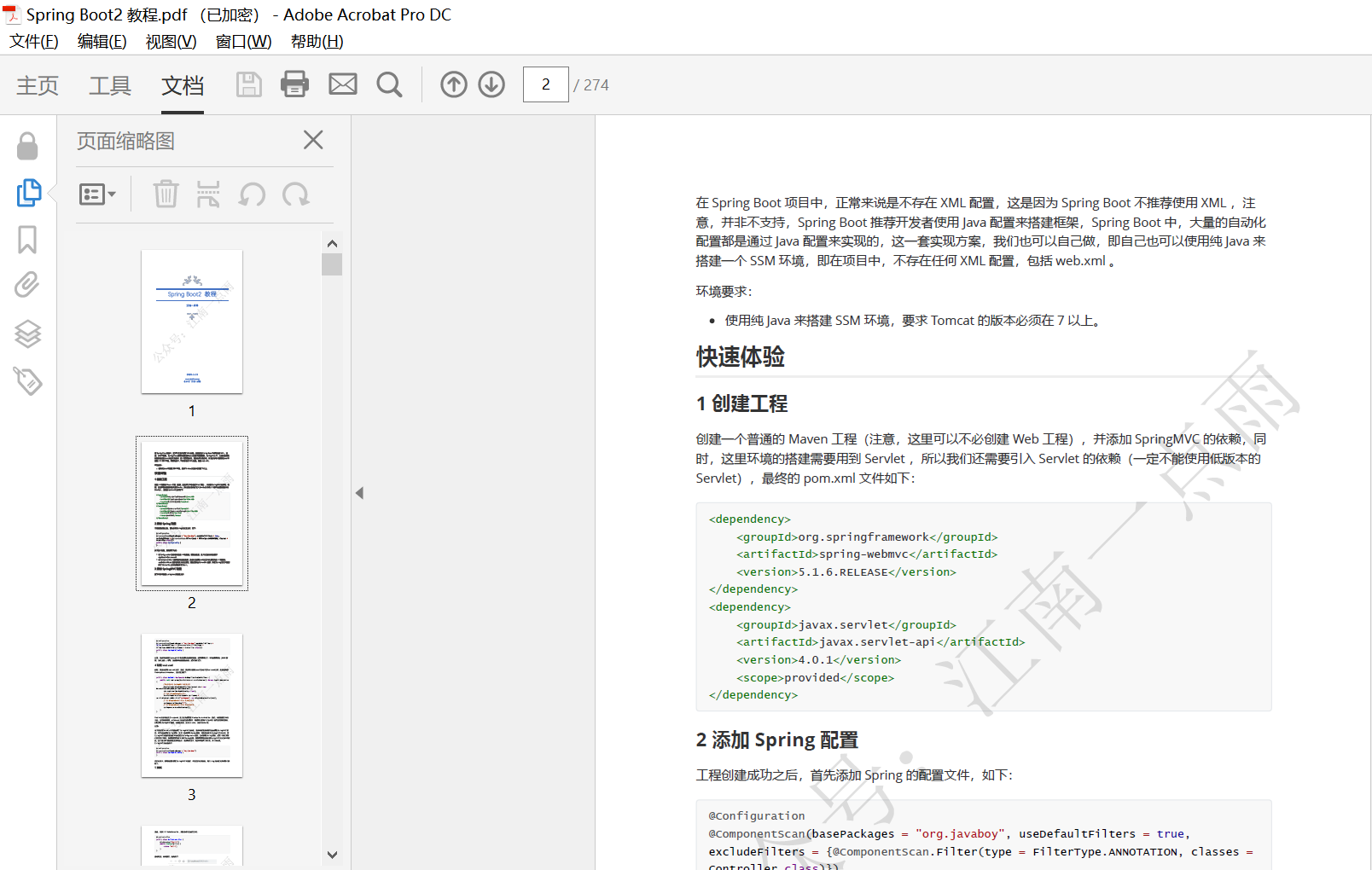Select page 3 thumbnail
This screenshot has height=870, width=1372.
point(192,705)
